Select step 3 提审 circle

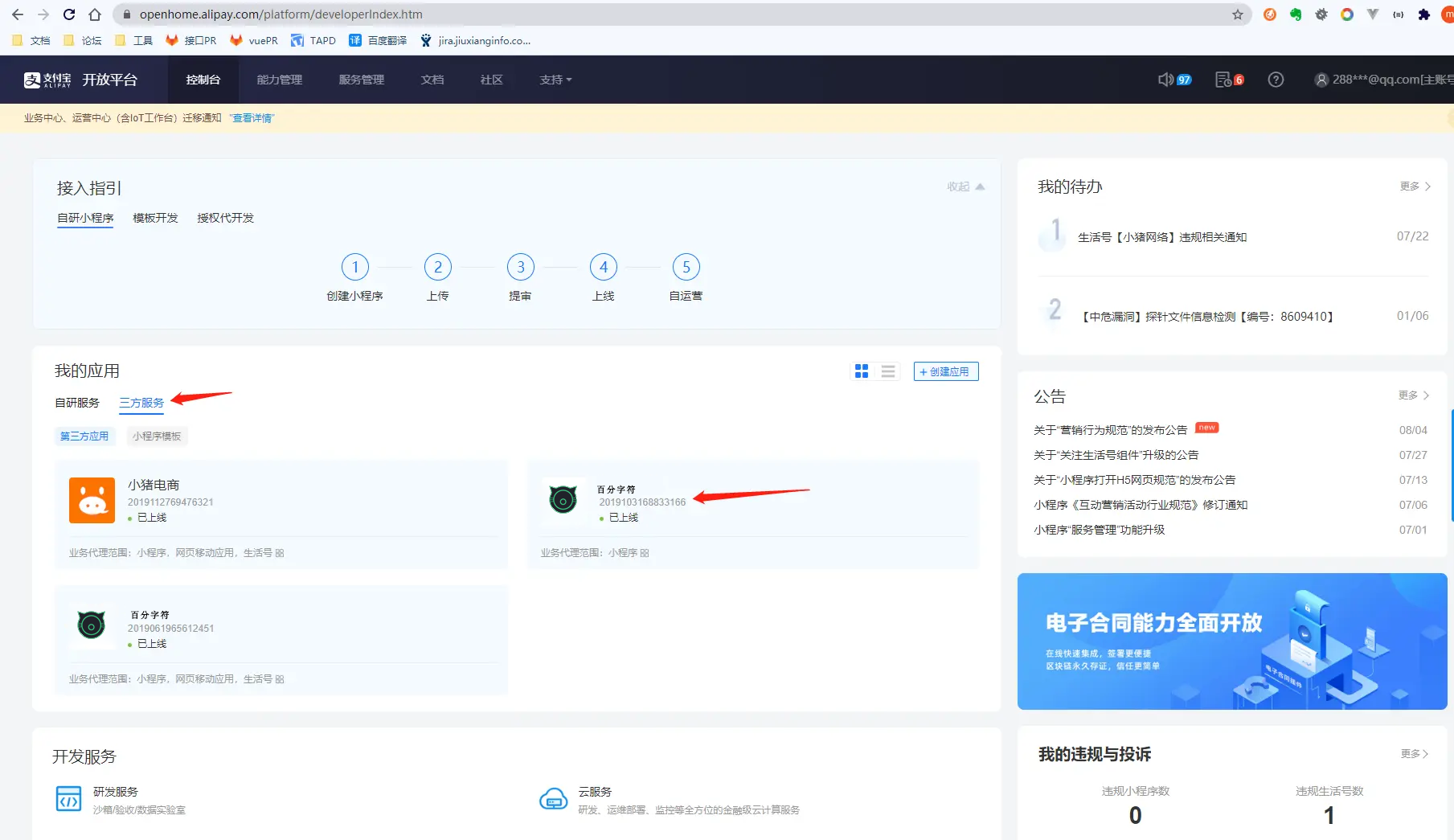[x=521, y=267]
